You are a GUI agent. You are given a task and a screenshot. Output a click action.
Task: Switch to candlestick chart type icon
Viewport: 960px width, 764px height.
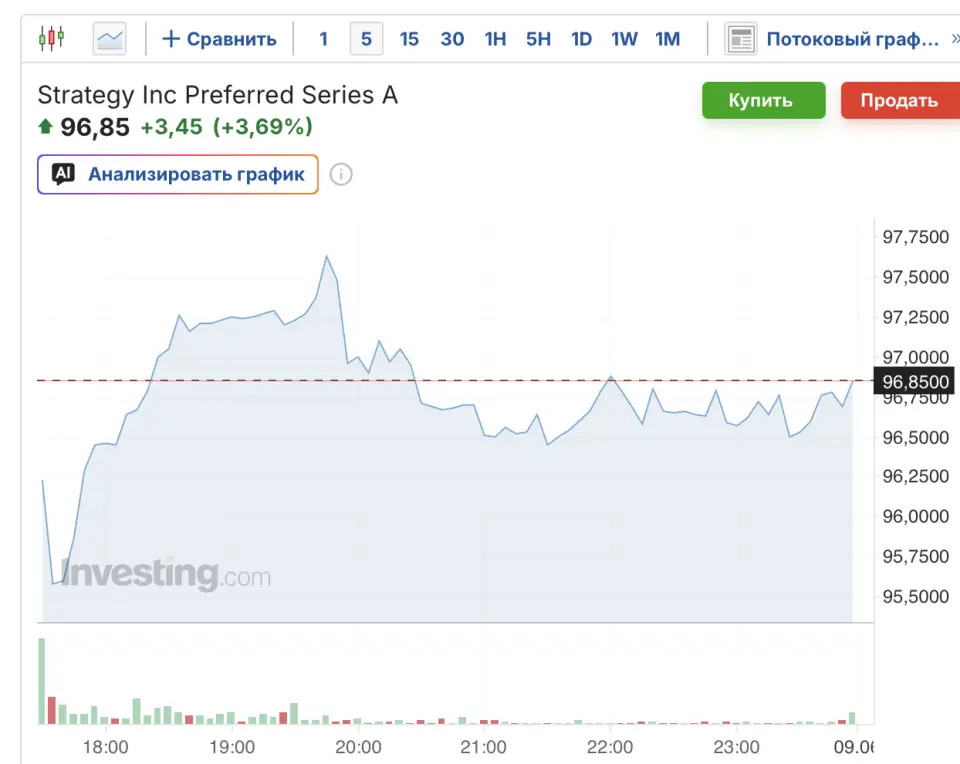(51, 39)
